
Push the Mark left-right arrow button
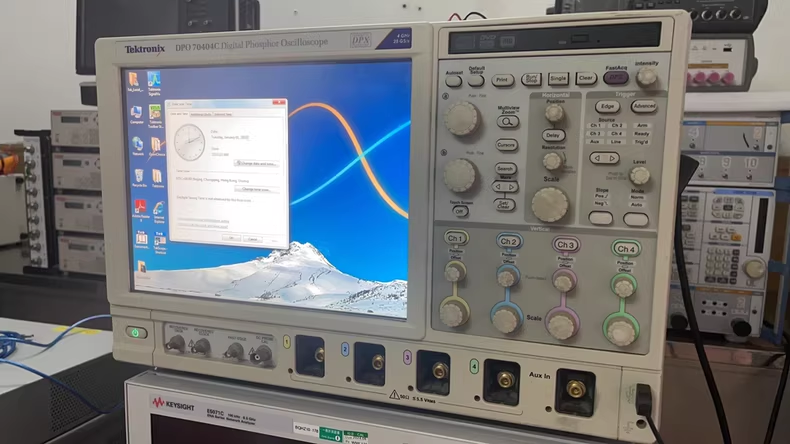click(x=504, y=187)
